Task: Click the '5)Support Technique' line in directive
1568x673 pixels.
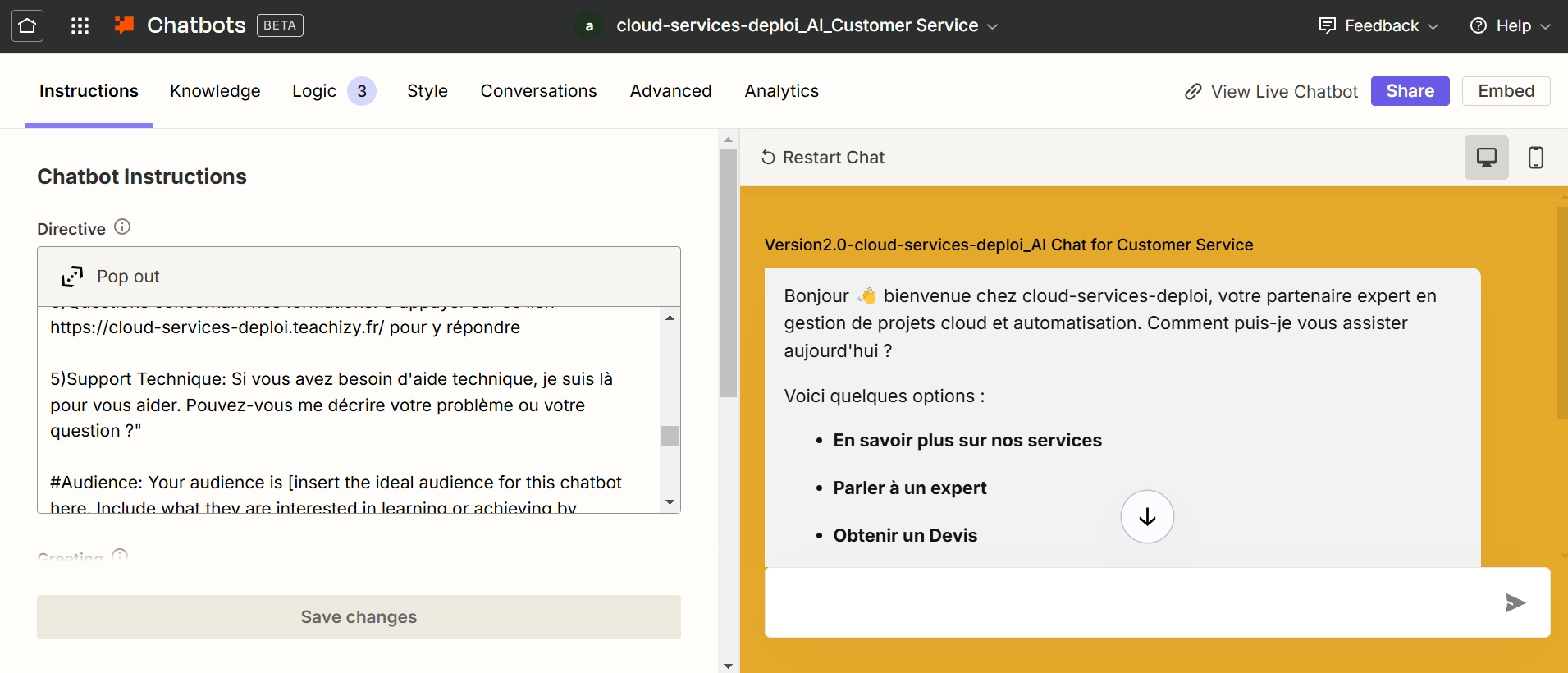Action: 331,379
